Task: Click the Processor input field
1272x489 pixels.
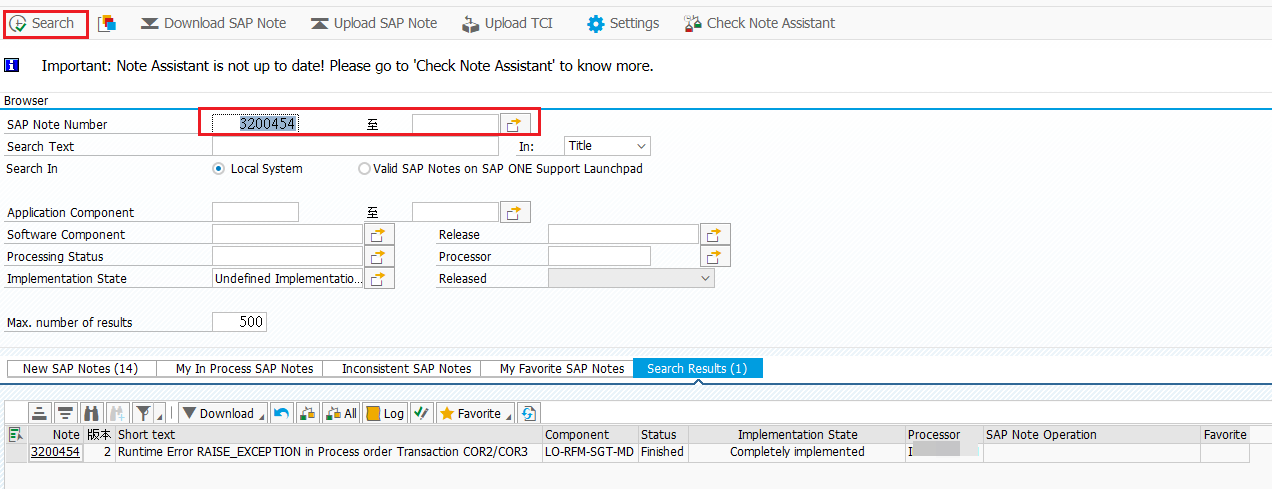Action: pos(599,256)
